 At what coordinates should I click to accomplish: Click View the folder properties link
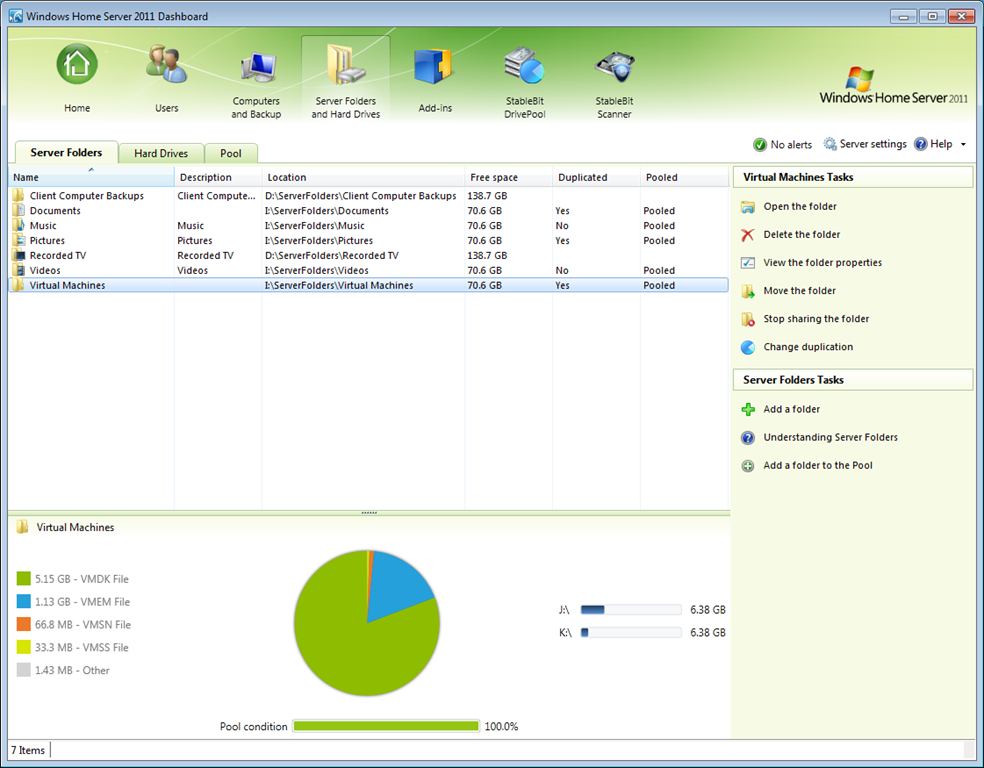click(x=823, y=263)
